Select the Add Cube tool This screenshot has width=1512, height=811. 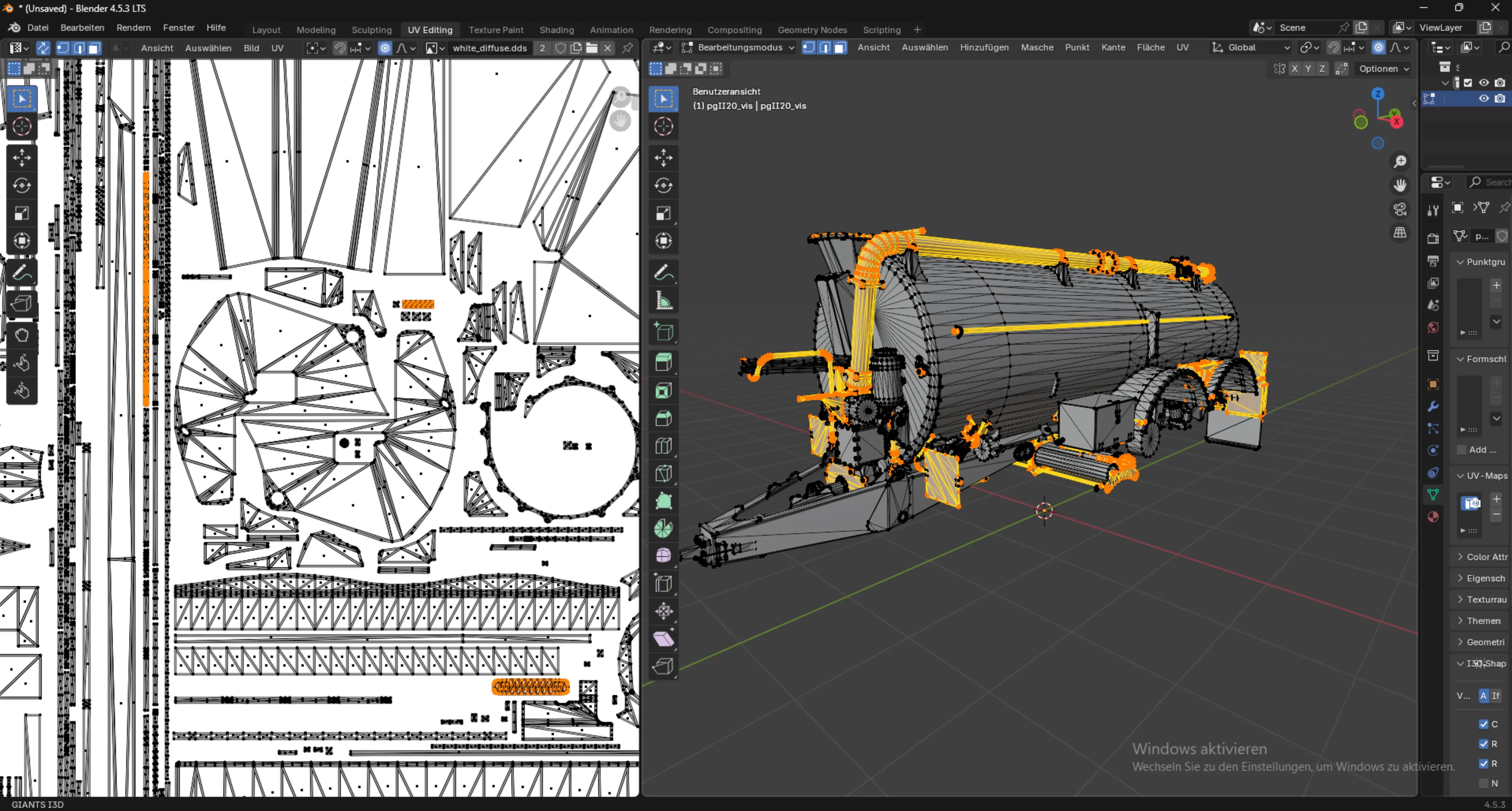tap(663, 332)
